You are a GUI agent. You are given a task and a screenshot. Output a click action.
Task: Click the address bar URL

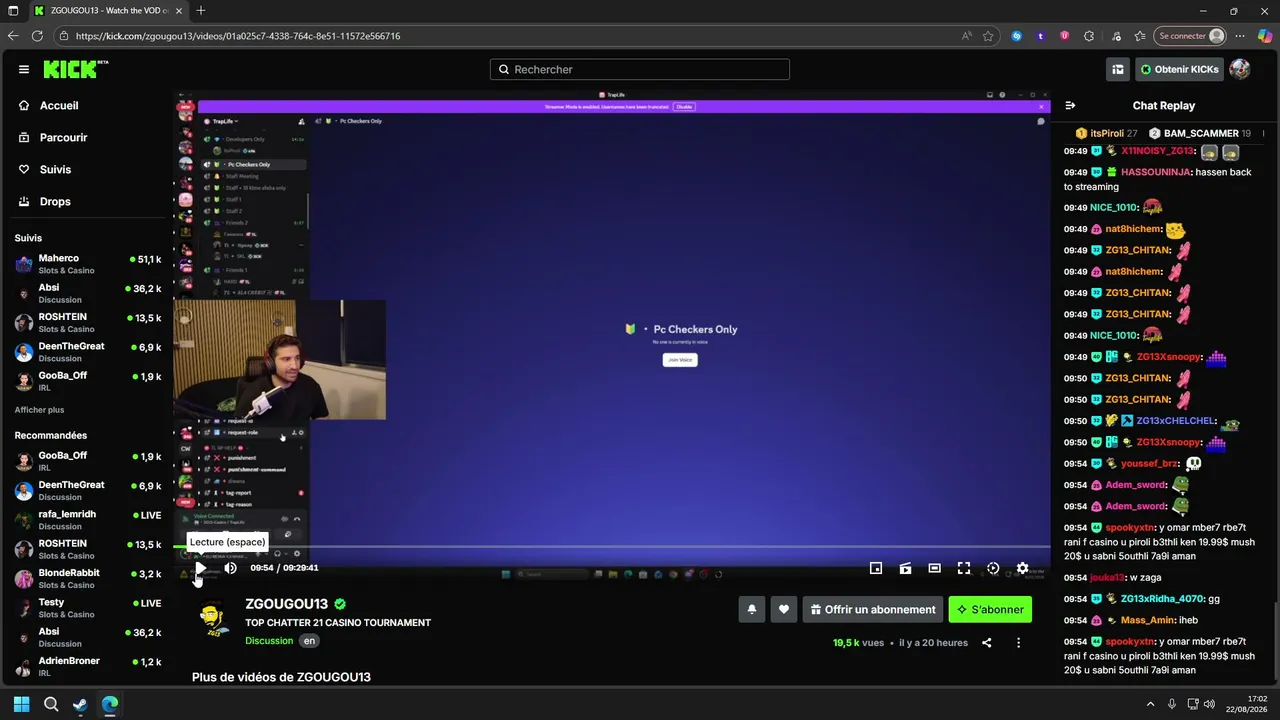[x=238, y=36]
